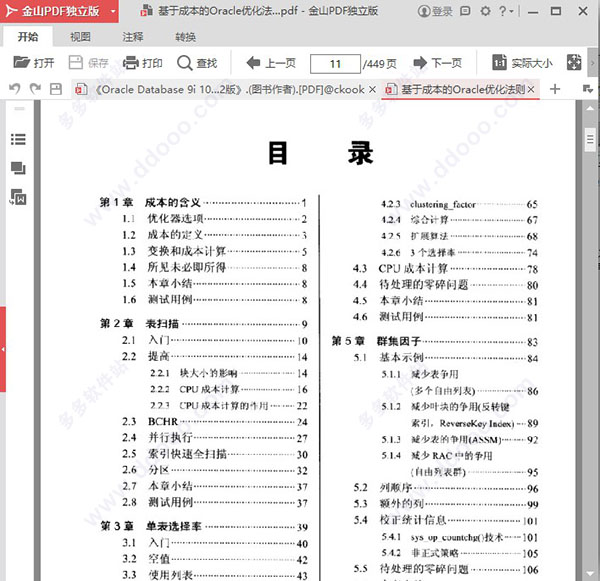Click the vertical scrollbar thumb
Screen dimensions: 600x581
coord(590,140)
